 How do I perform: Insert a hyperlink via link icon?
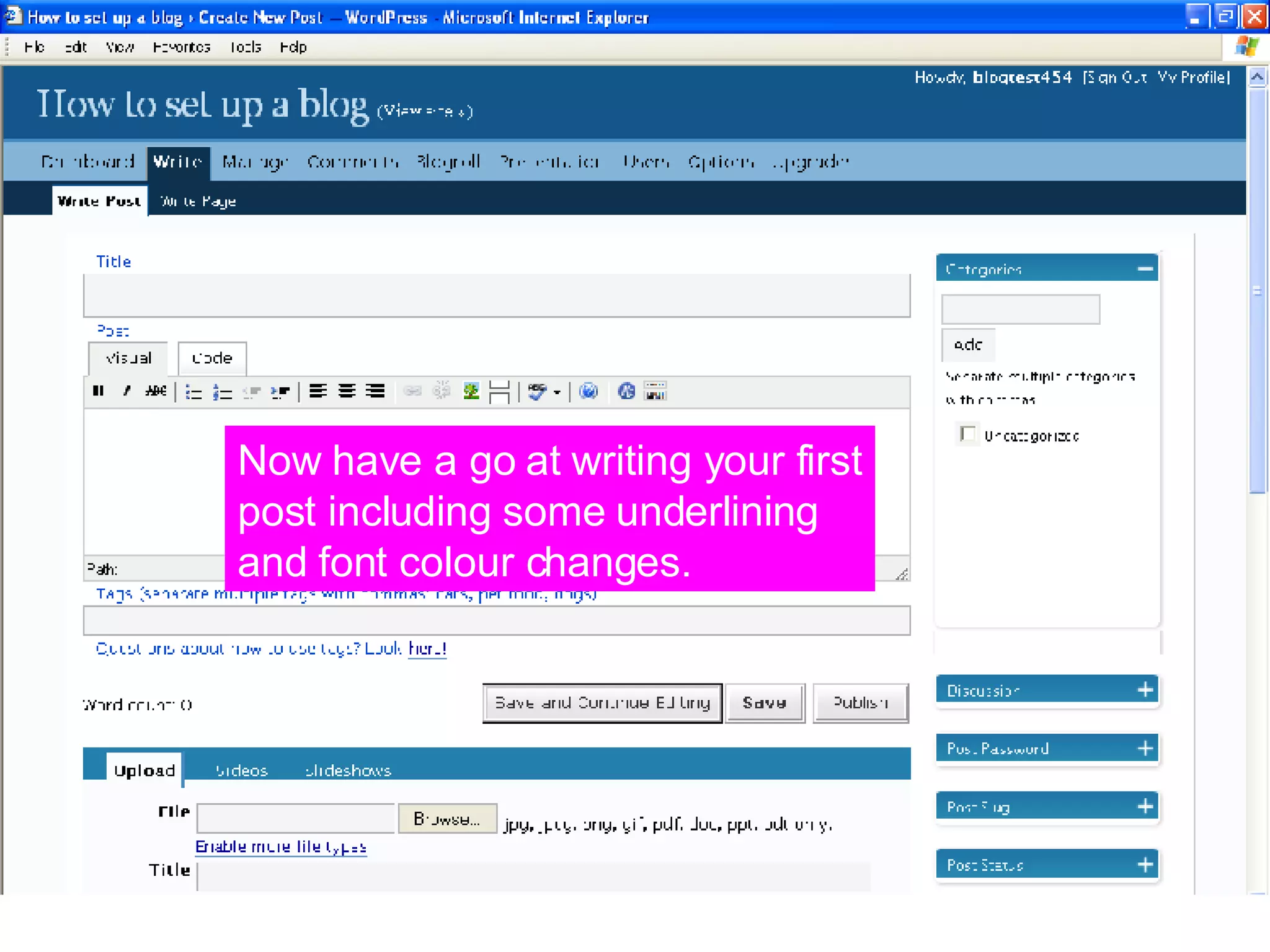(412, 391)
